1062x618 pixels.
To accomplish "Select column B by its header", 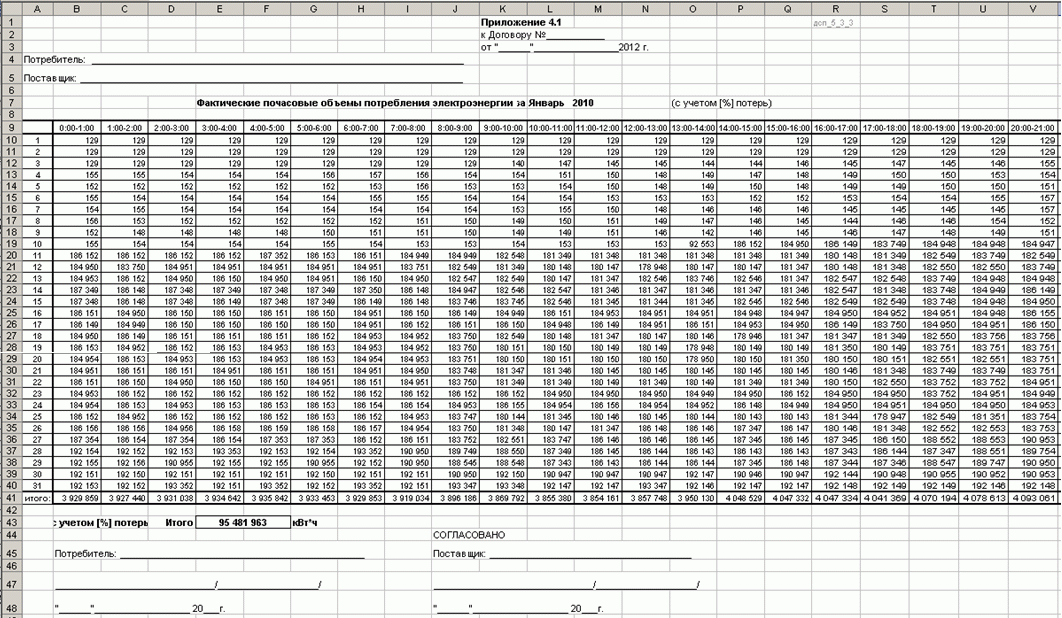I will pyautogui.click(x=77, y=8).
